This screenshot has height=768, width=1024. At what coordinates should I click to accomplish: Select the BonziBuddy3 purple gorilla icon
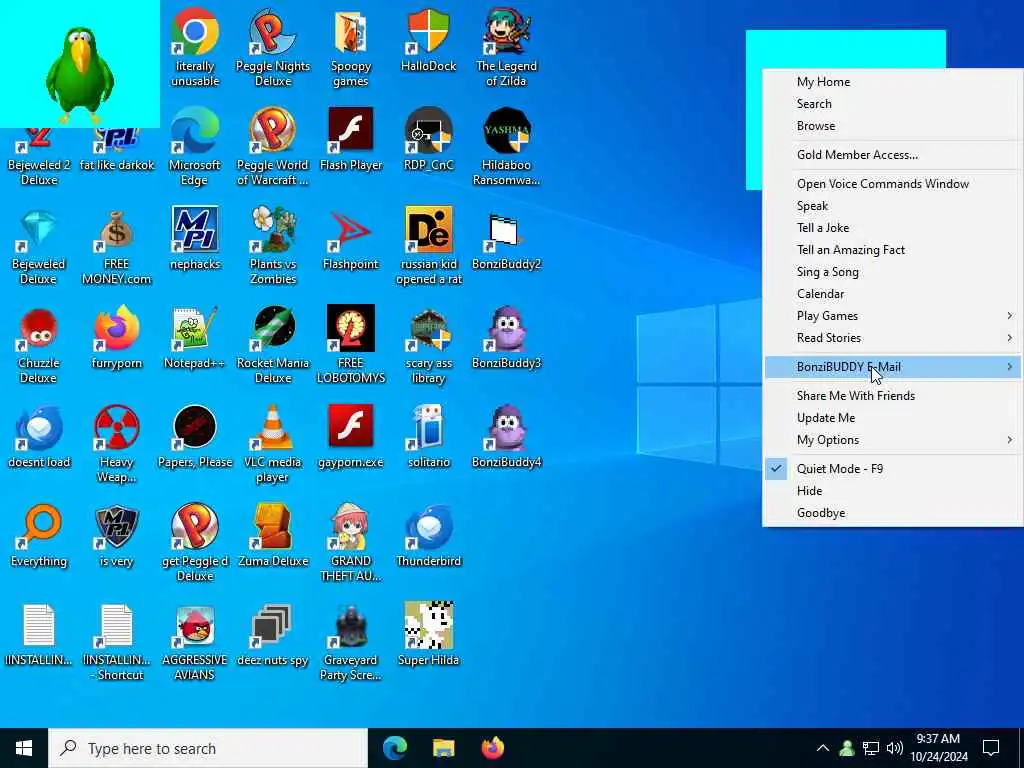click(506, 338)
